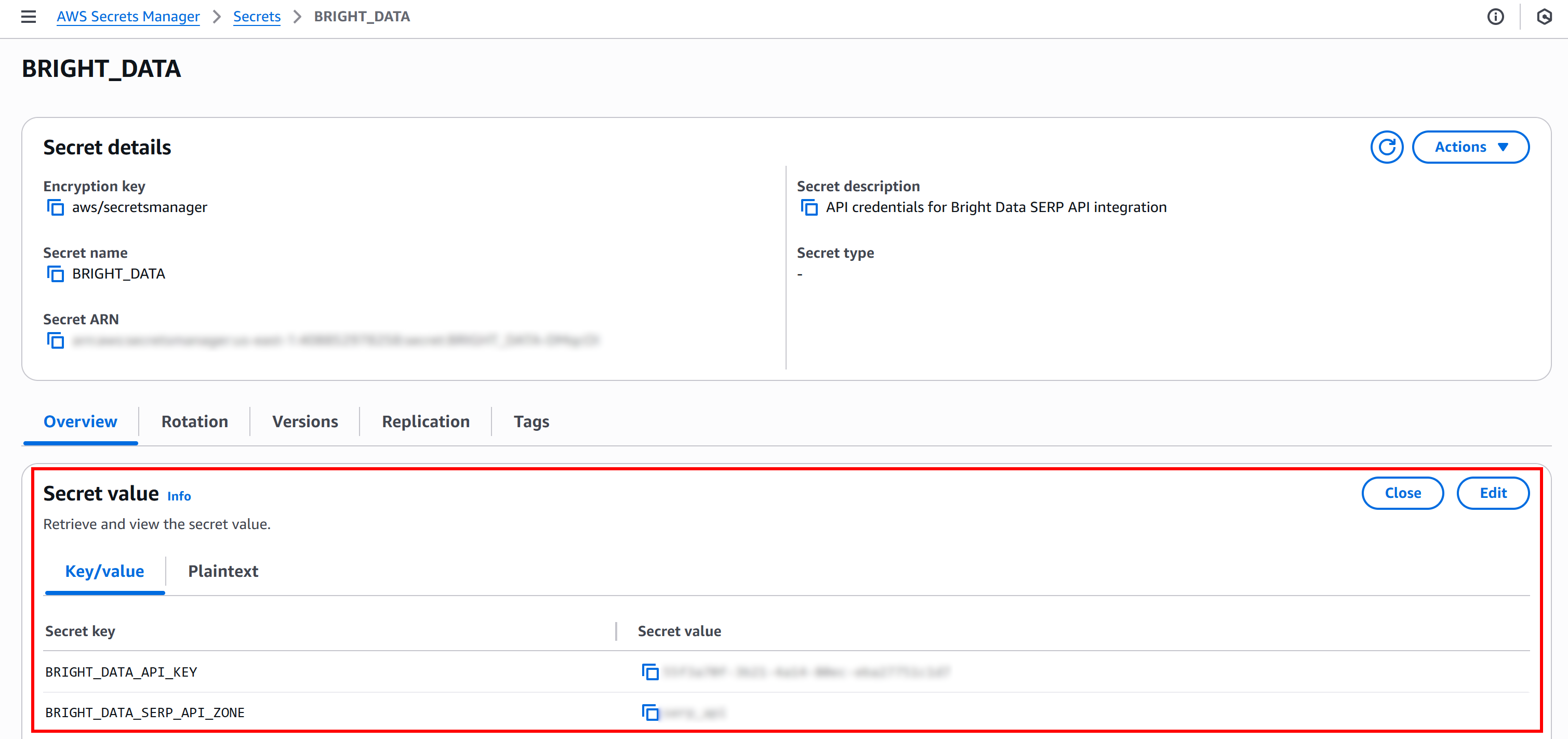Copy the Secret ARN
1568x739 pixels.
[56, 340]
